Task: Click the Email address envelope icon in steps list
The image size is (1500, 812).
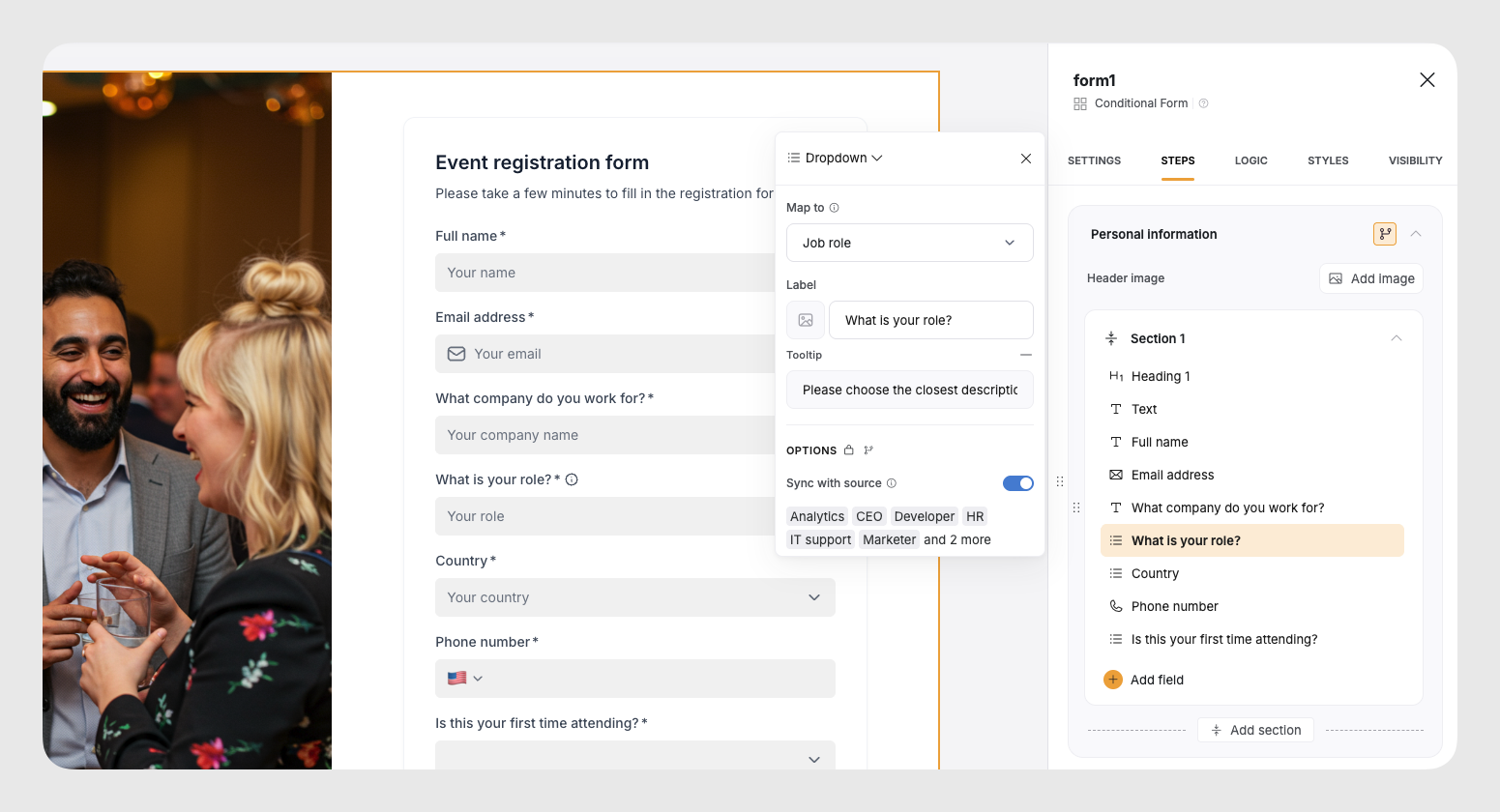Action: [x=1116, y=475]
